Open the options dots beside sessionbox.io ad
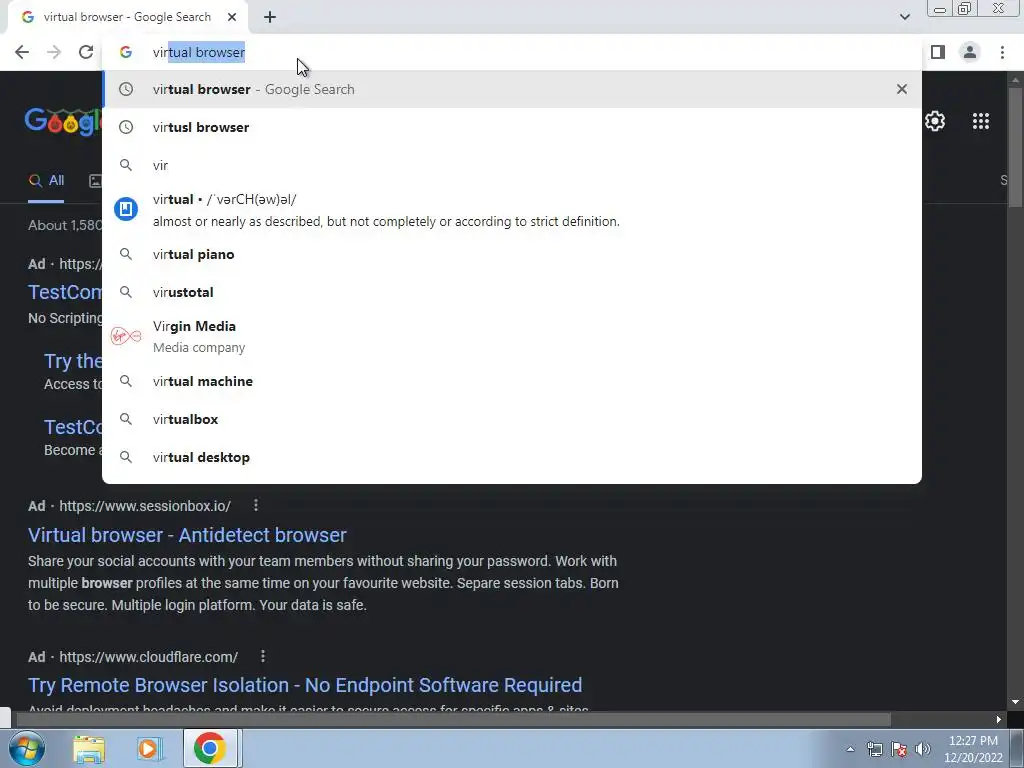The height and width of the screenshot is (768, 1024). pyautogui.click(x=256, y=505)
